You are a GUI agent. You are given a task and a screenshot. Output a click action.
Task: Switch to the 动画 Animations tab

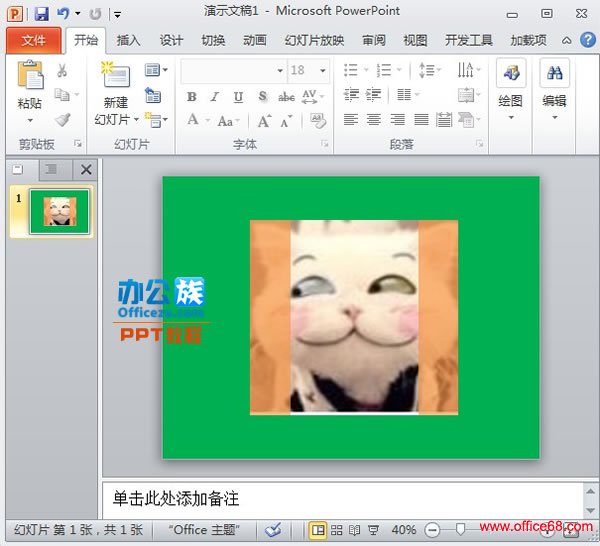pos(255,40)
